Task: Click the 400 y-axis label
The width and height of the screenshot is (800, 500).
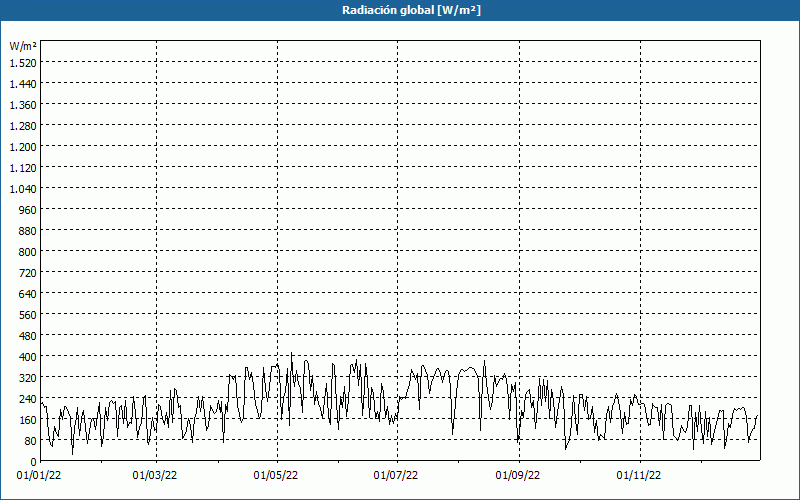Action: (28, 357)
